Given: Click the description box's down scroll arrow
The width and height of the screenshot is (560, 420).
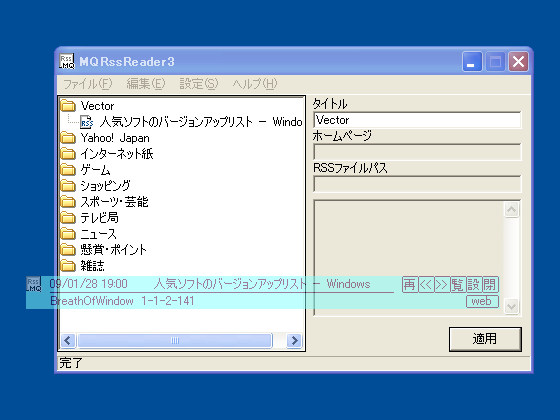Looking at the screenshot, I should click(511, 306).
